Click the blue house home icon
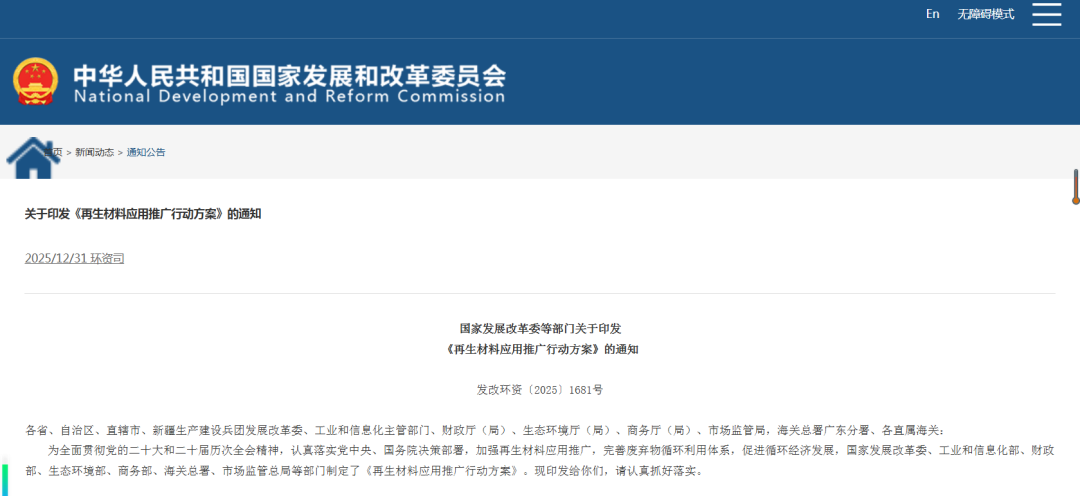Image resolution: width=1080 pixels, height=496 pixels. pos(33,159)
